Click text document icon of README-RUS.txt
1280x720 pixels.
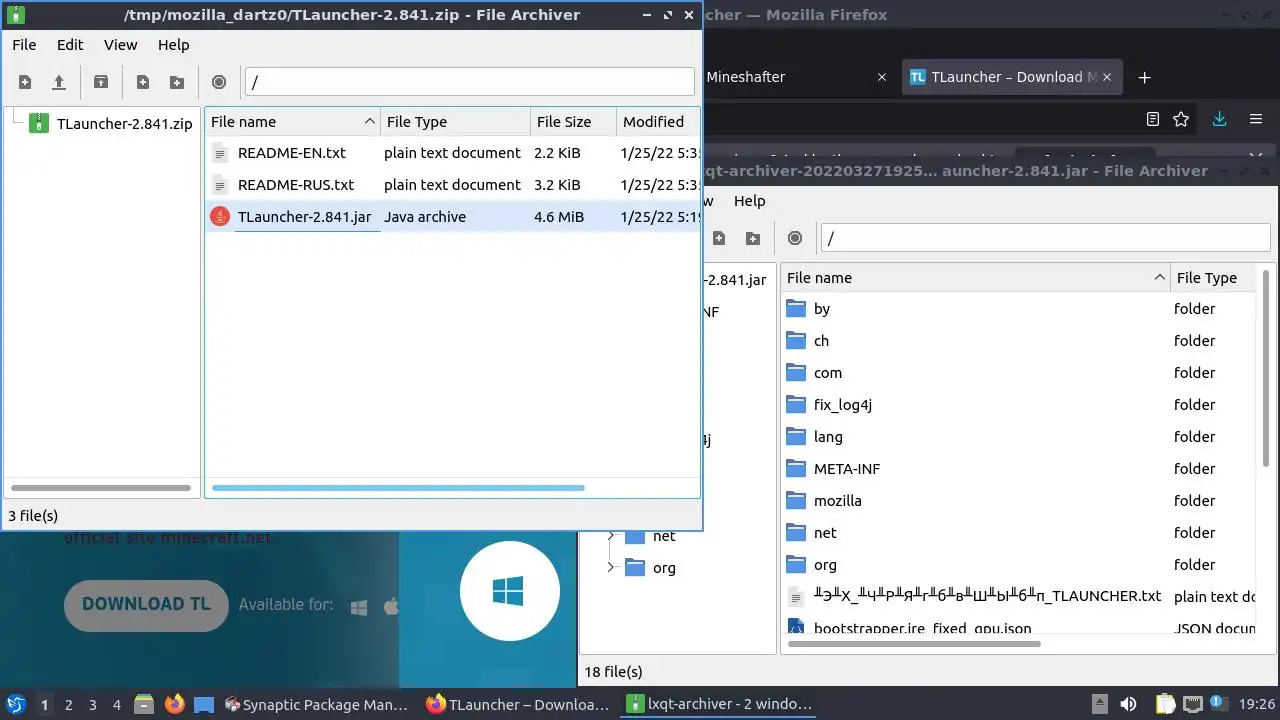[220, 185]
